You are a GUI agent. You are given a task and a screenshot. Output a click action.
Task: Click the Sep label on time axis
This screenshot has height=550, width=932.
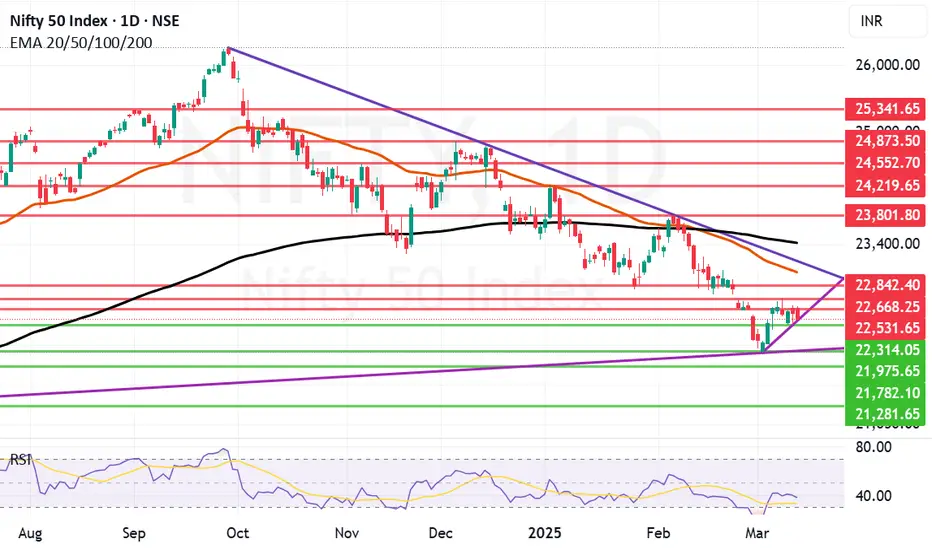click(134, 533)
